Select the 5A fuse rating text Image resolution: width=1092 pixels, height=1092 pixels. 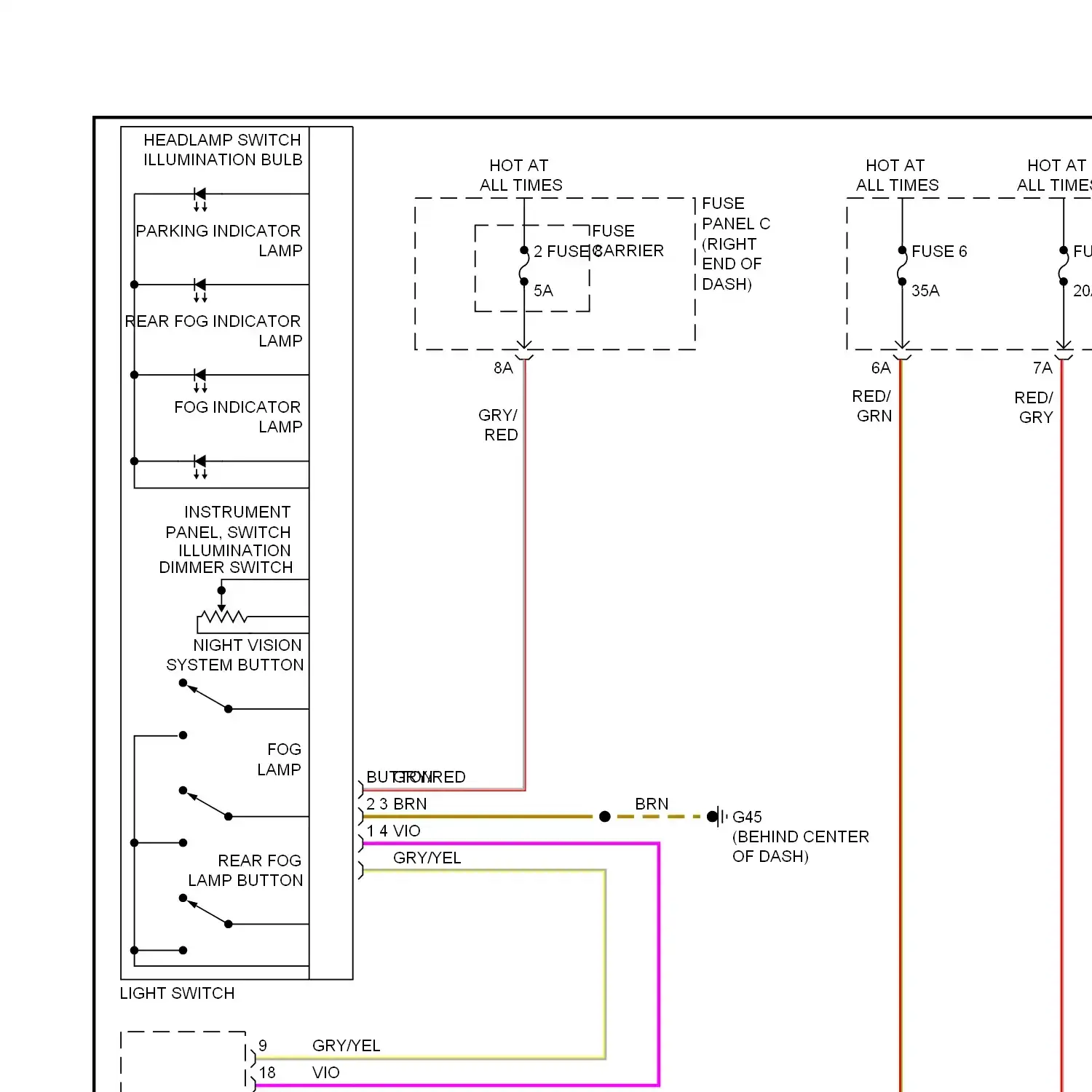[543, 290]
